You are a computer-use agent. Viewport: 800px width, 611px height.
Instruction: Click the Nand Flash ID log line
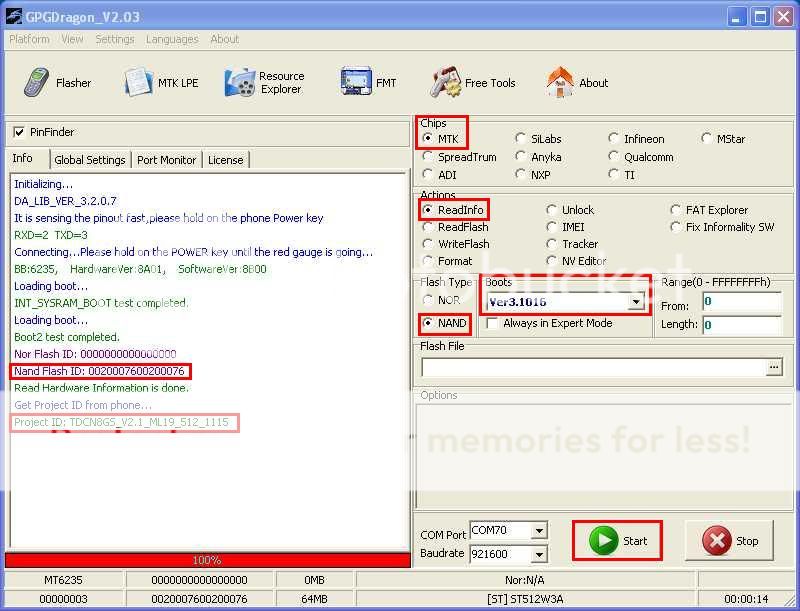click(99, 371)
